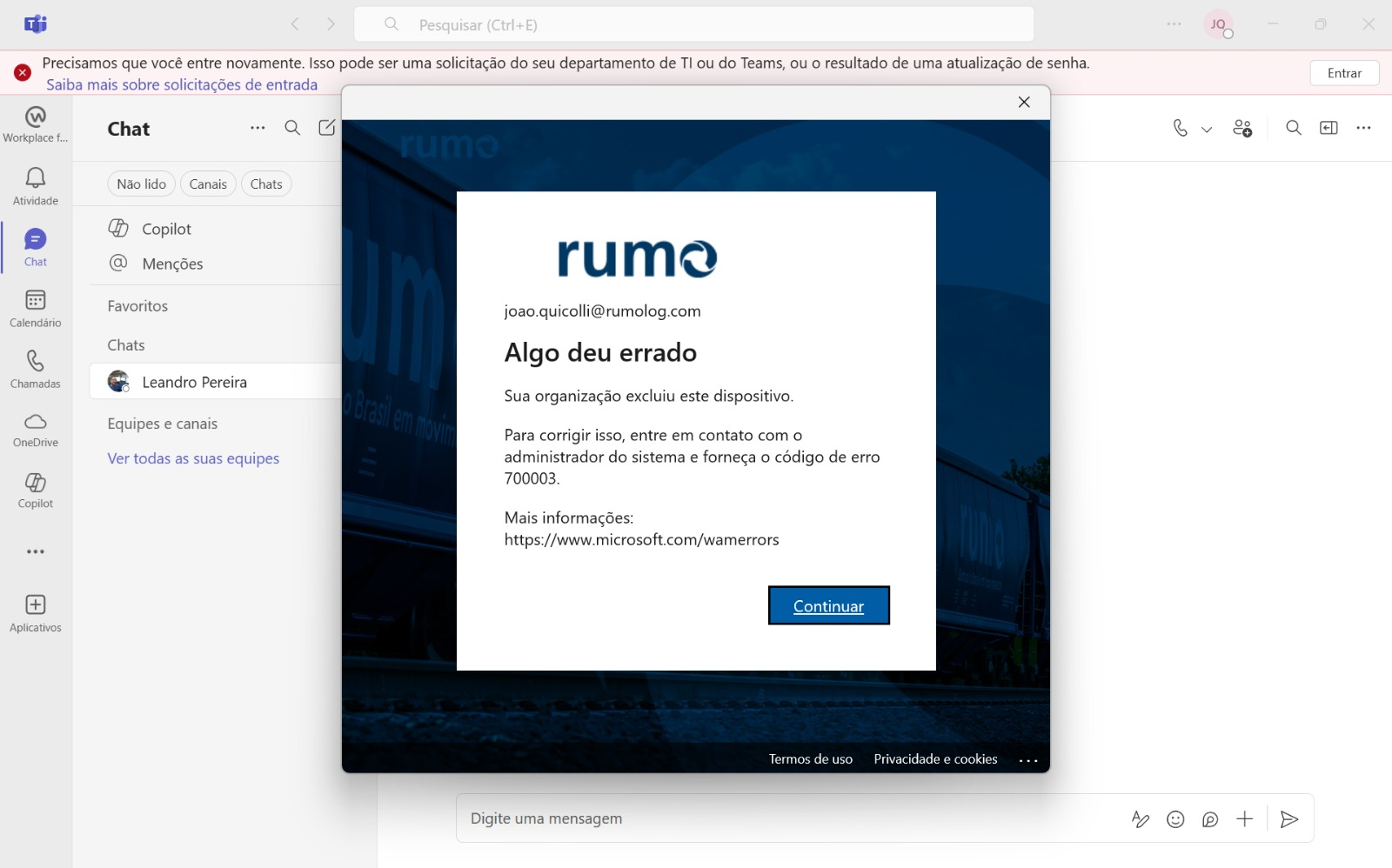Screen dimensions: 1392x868
Task: Filter chats by Não lido
Action: pyautogui.click(x=142, y=184)
